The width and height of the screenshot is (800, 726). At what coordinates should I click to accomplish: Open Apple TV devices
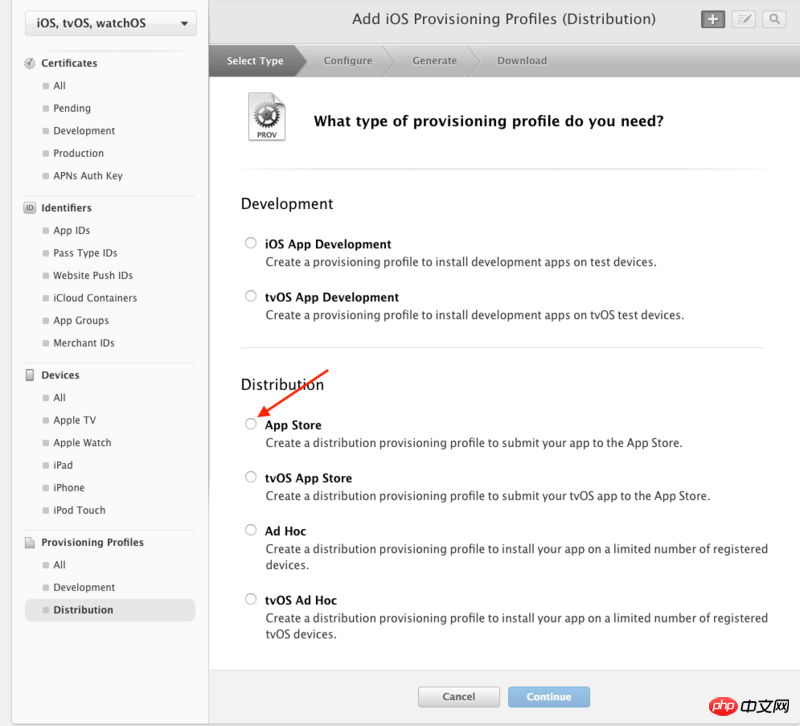(74, 420)
